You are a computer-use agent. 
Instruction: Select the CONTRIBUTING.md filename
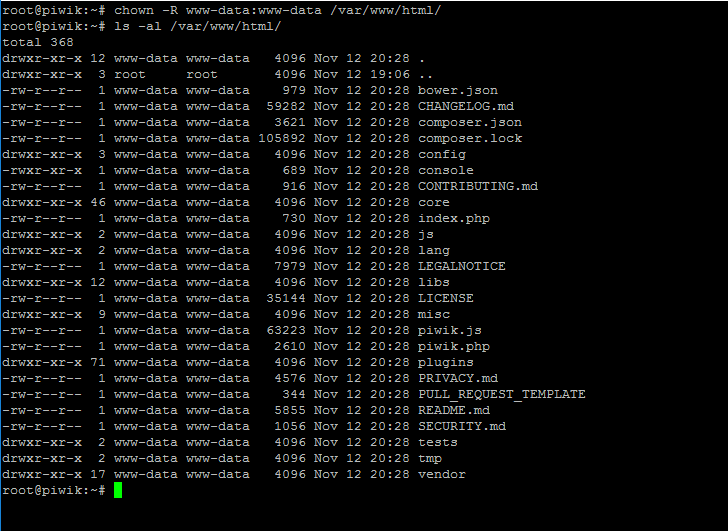pyautogui.click(x=478, y=186)
